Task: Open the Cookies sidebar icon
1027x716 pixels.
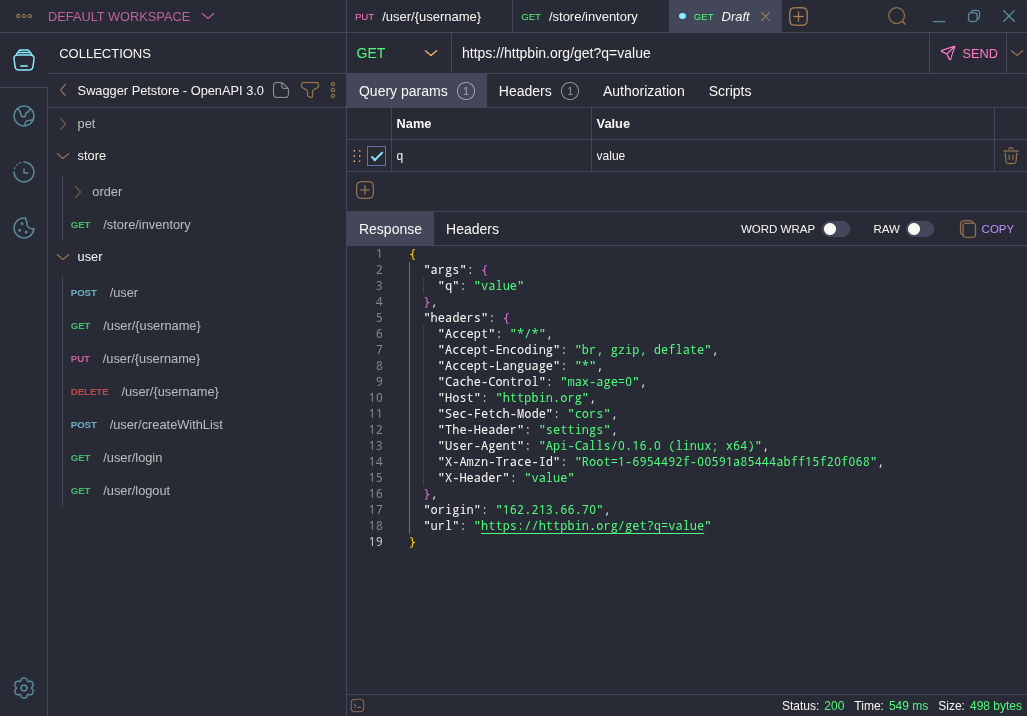Action: coord(24,228)
